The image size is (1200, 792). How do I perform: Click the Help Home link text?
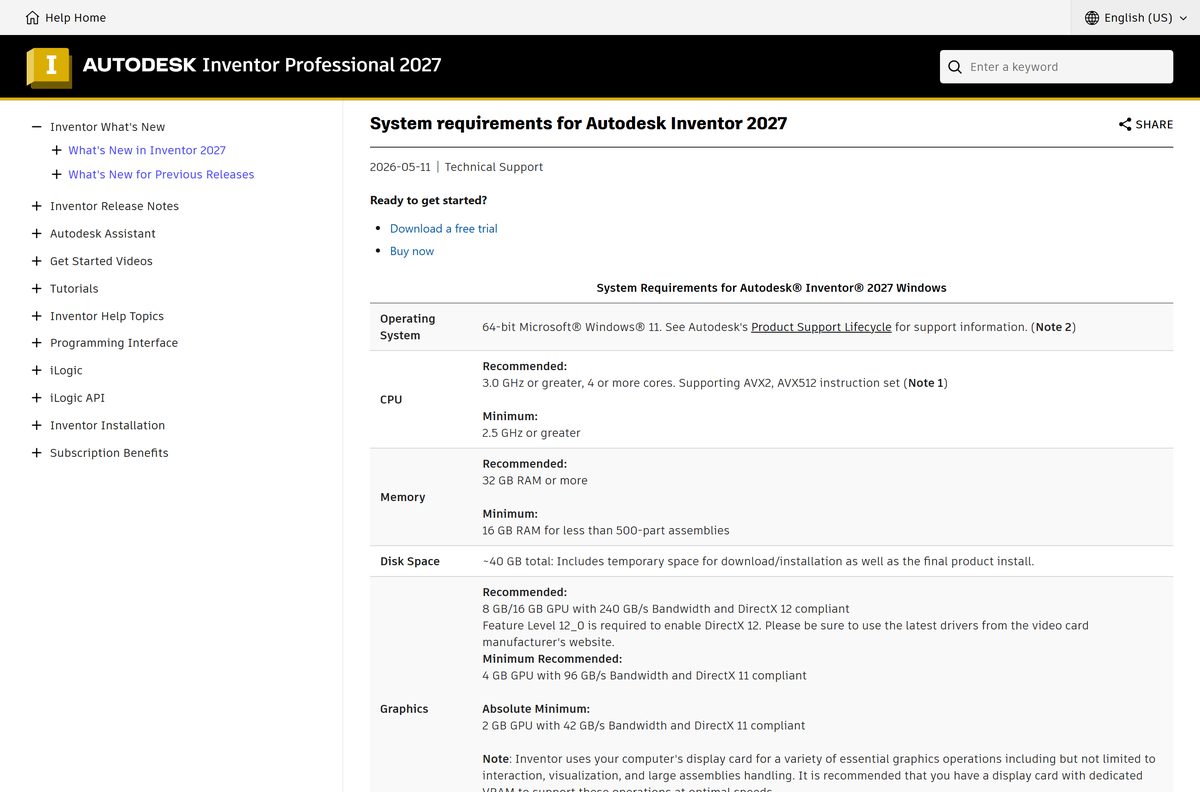[75, 18]
